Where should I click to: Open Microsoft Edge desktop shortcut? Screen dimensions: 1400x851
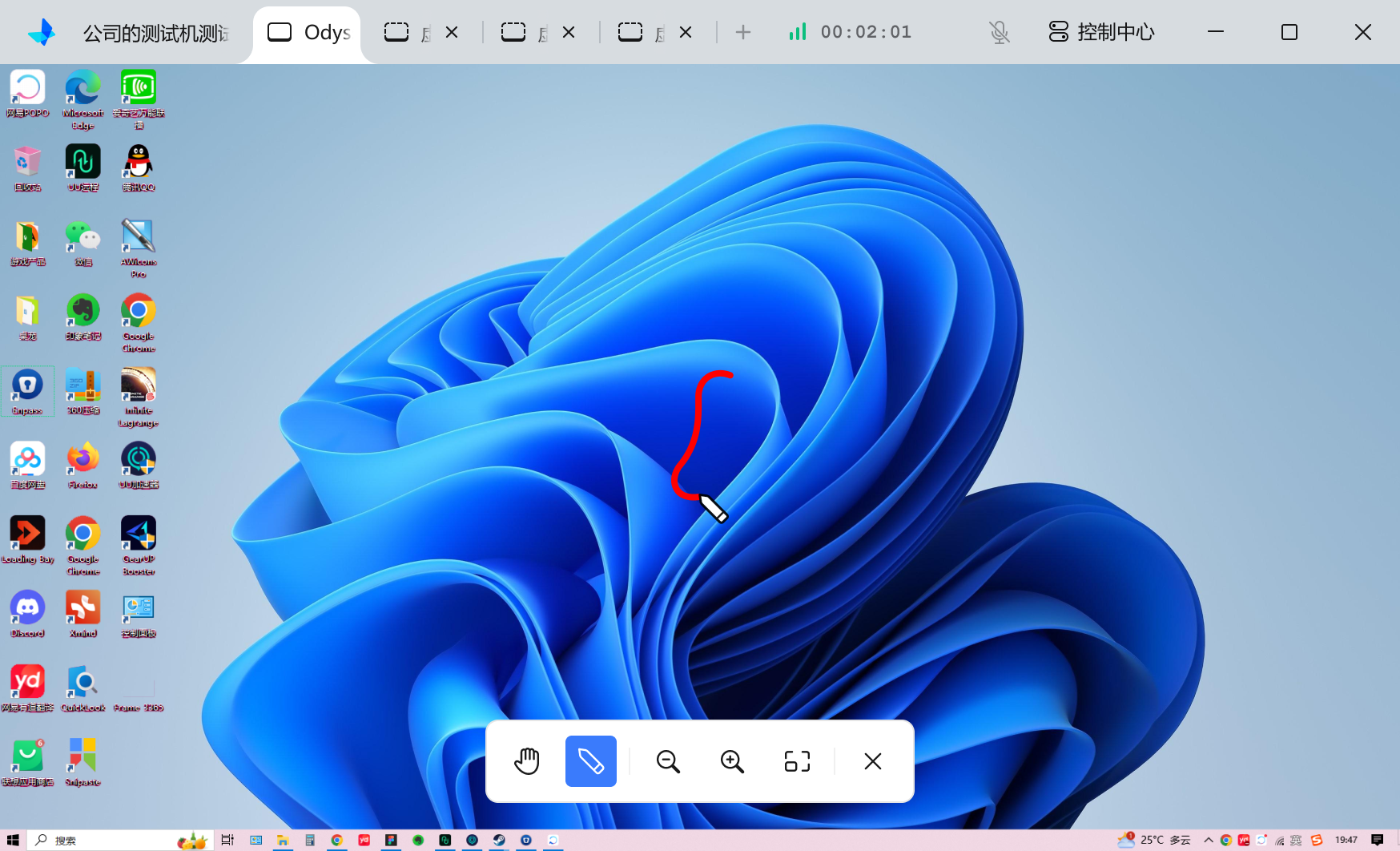pos(83,100)
